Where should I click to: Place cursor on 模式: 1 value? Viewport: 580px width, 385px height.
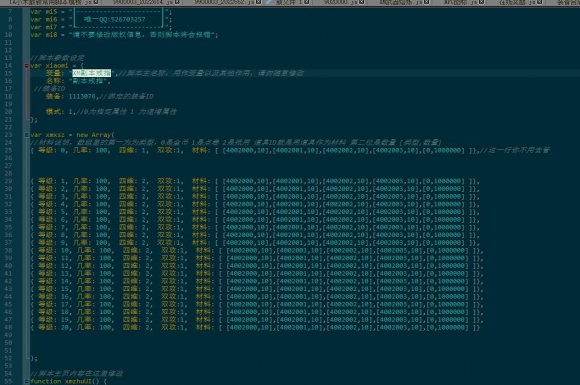(x=70, y=111)
